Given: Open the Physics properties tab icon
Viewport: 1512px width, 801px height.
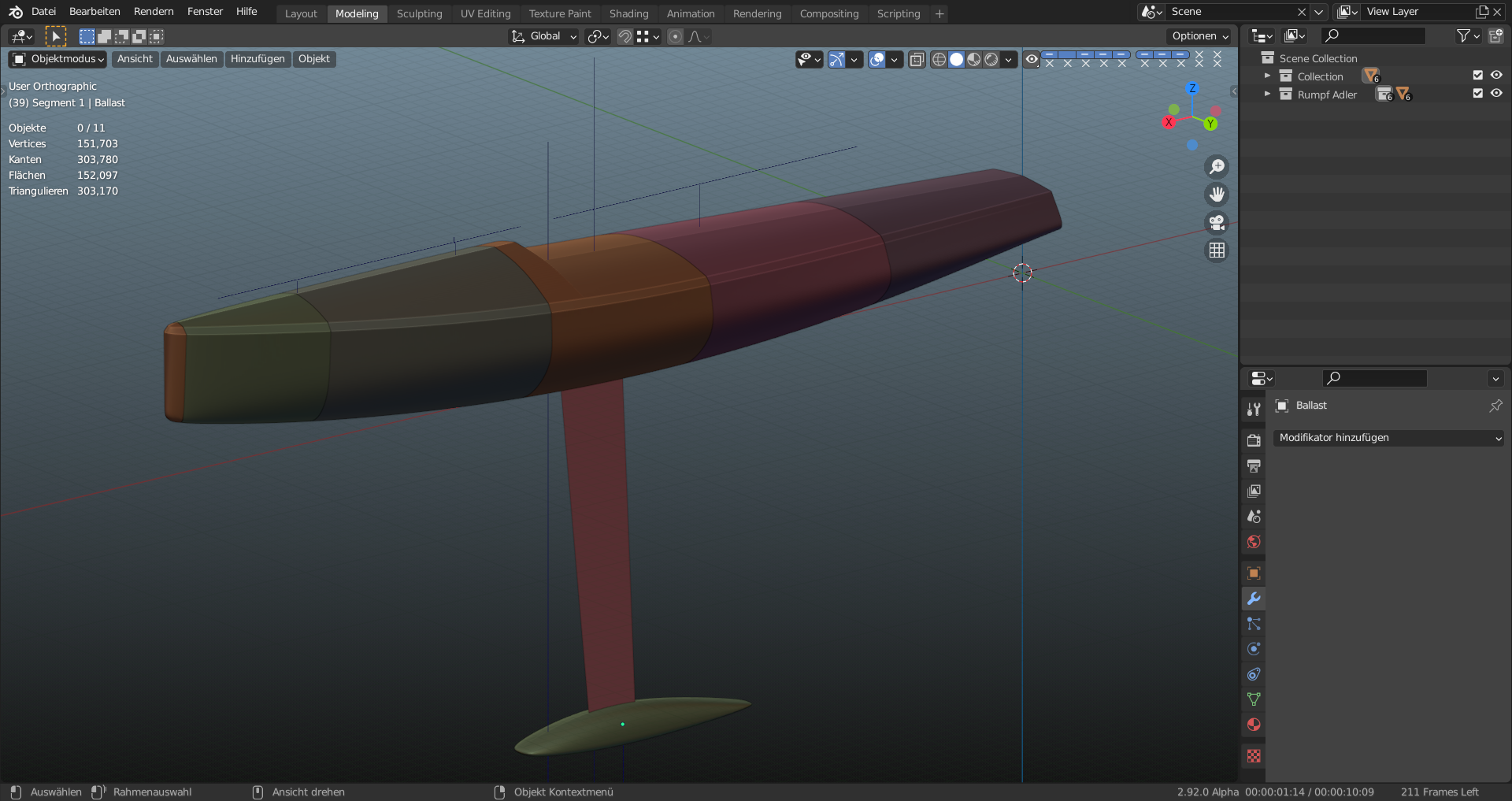Looking at the screenshot, I should 1254,649.
